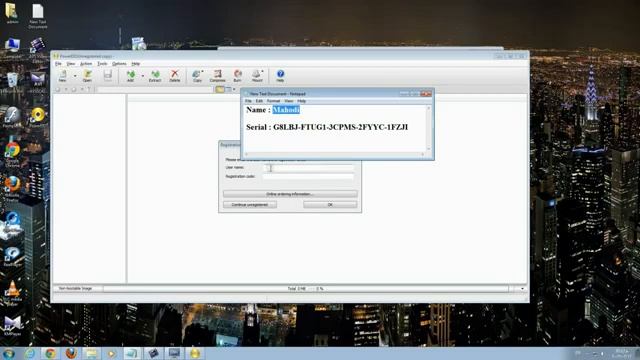Click the User name input field

coord(308,168)
